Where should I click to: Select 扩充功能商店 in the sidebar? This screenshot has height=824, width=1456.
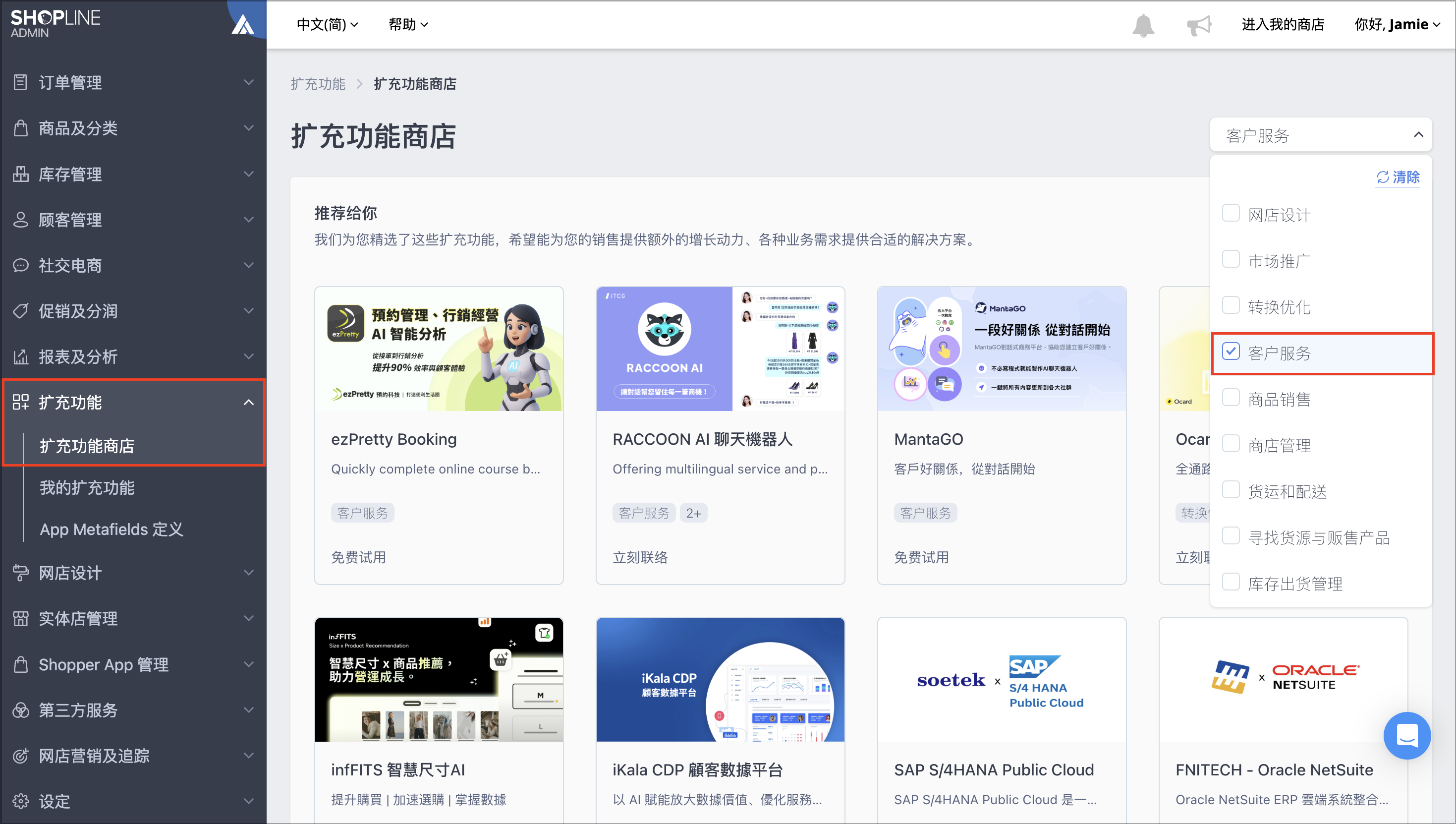coord(87,446)
